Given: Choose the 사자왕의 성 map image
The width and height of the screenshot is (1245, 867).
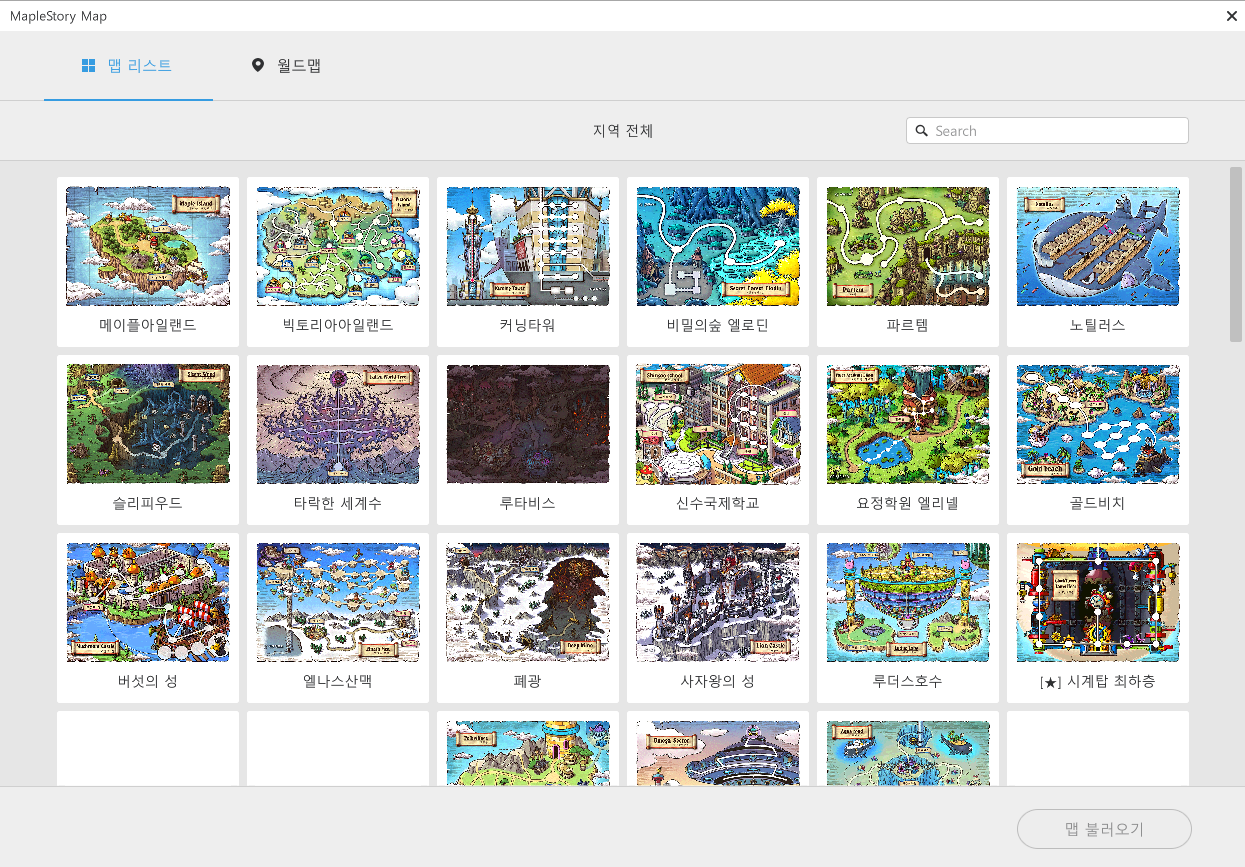Looking at the screenshot, I should tap(718, 602).
